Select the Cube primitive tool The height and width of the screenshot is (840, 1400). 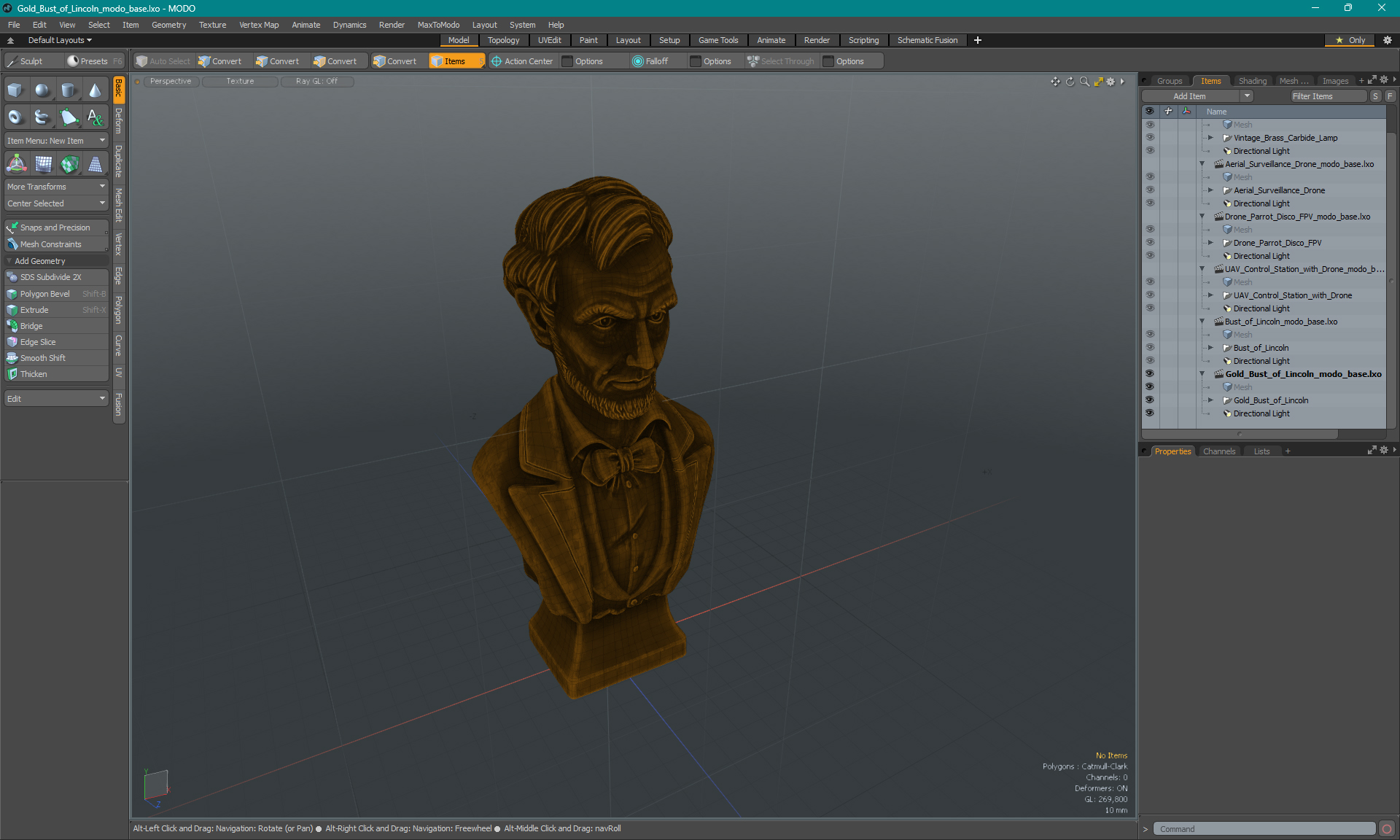[x=15, y=90]
